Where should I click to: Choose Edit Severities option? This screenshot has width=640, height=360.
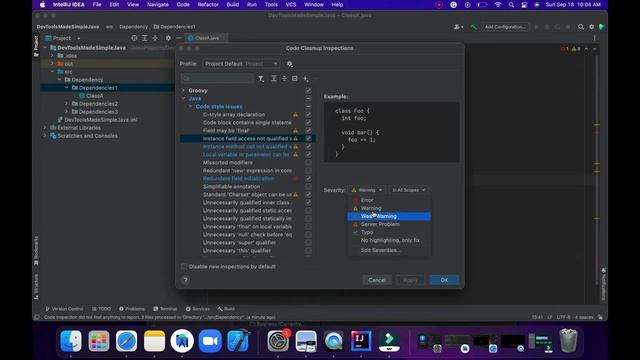click(389, 250)
